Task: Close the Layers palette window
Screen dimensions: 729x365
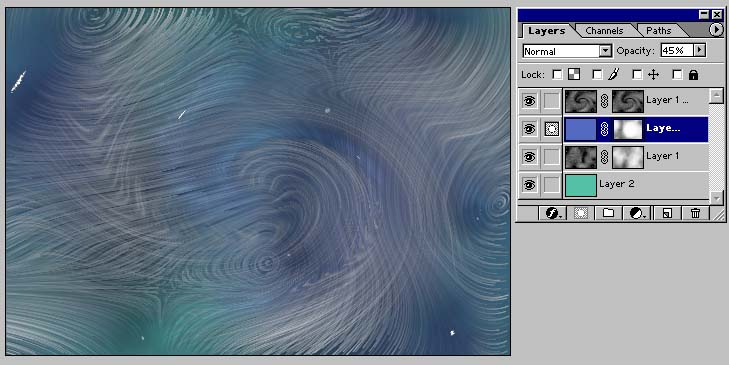Action: (x=717, y=15)
